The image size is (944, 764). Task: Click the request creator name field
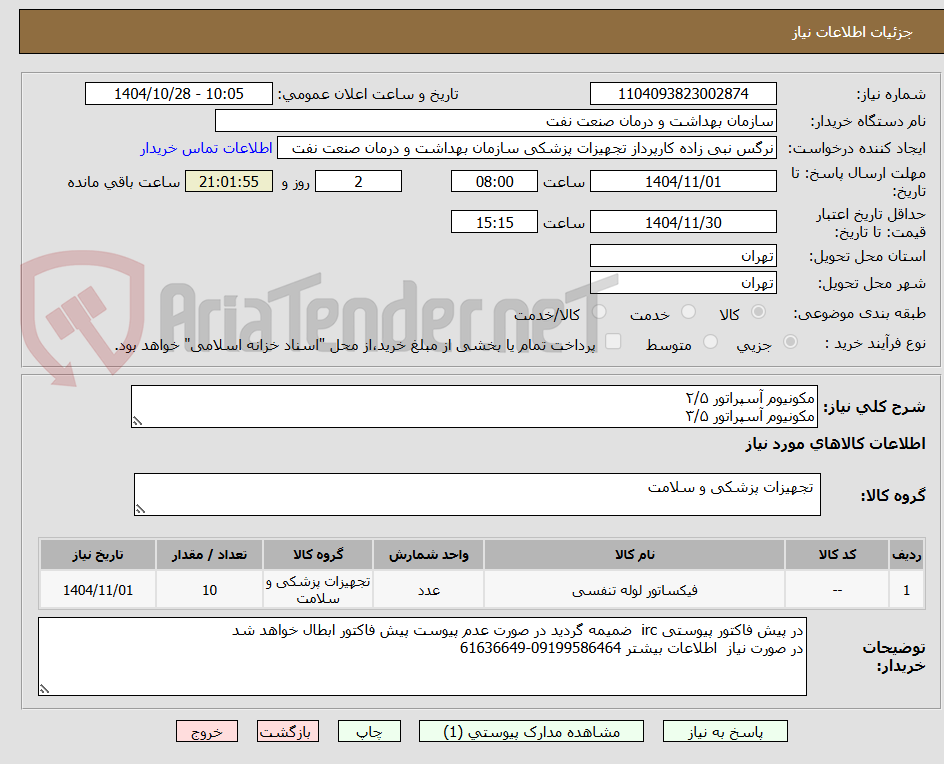point(527,148)
